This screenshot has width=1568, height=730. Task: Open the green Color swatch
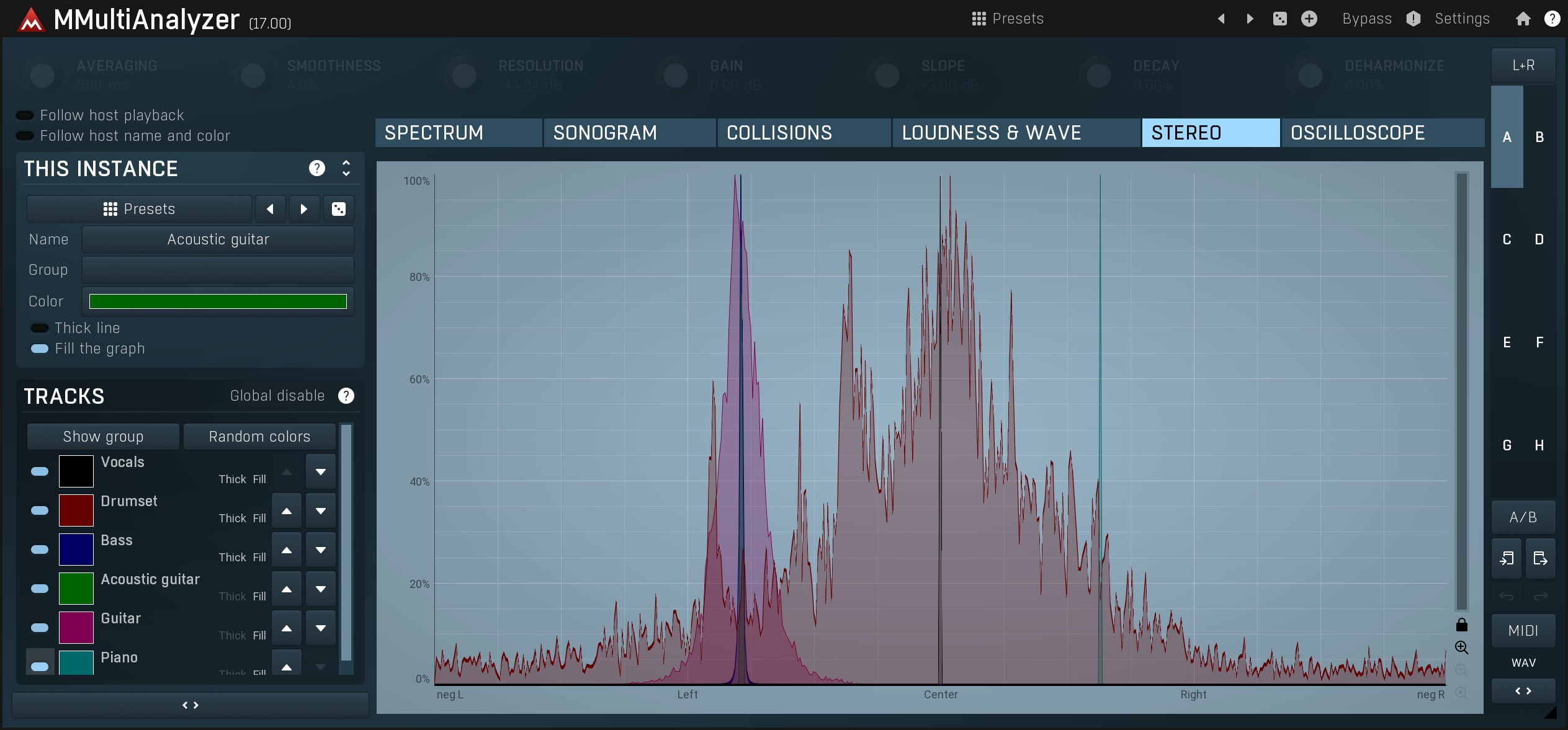coord(218,301)
